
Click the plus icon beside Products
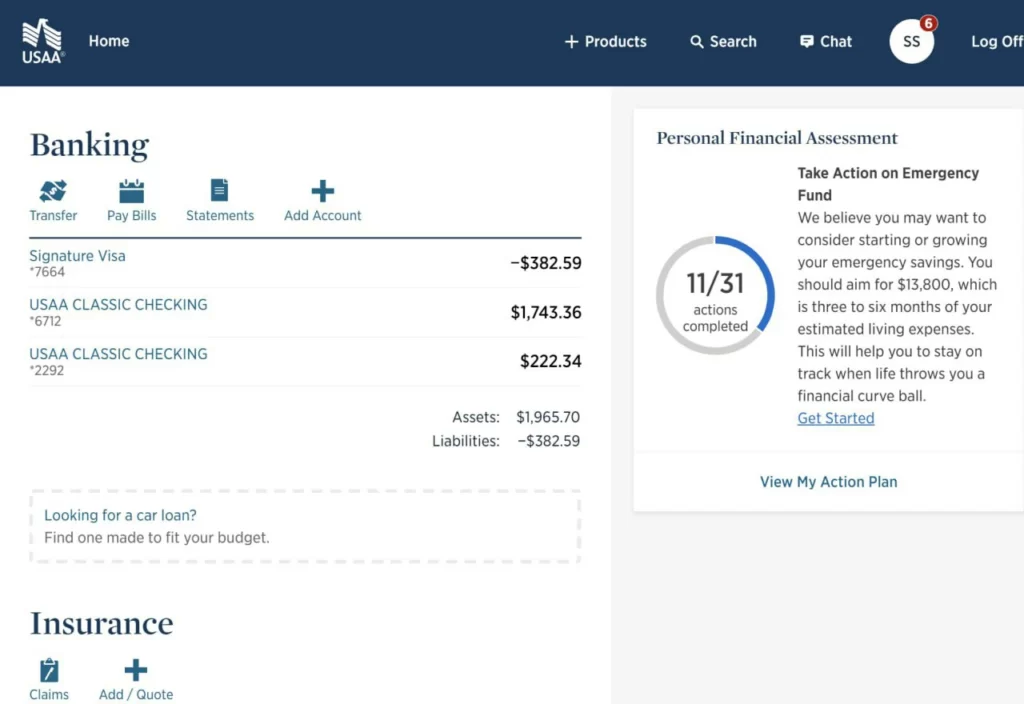click(571, 42)
